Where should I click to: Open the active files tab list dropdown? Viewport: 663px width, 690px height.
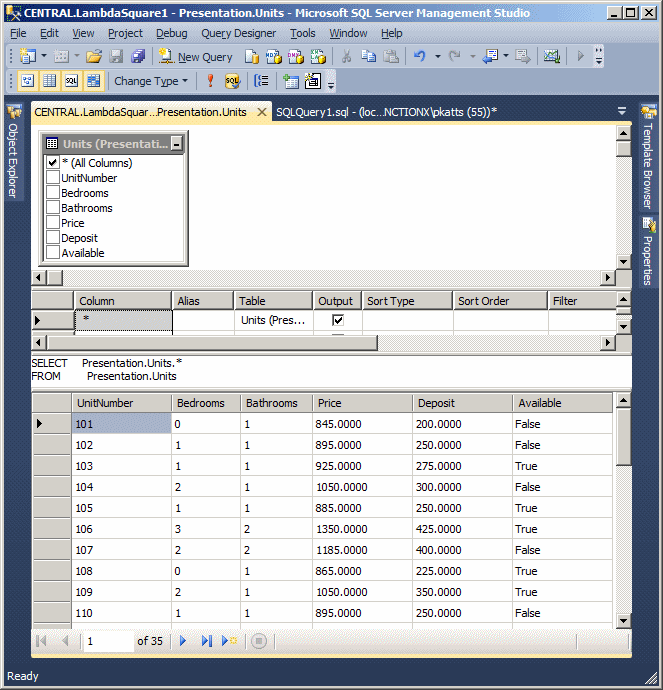coord(622,111)
